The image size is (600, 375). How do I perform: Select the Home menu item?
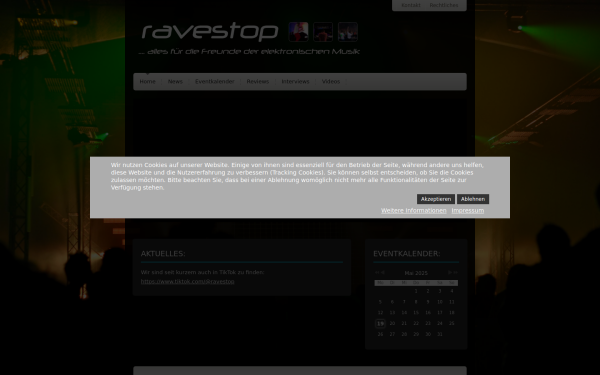pos(147,82)
